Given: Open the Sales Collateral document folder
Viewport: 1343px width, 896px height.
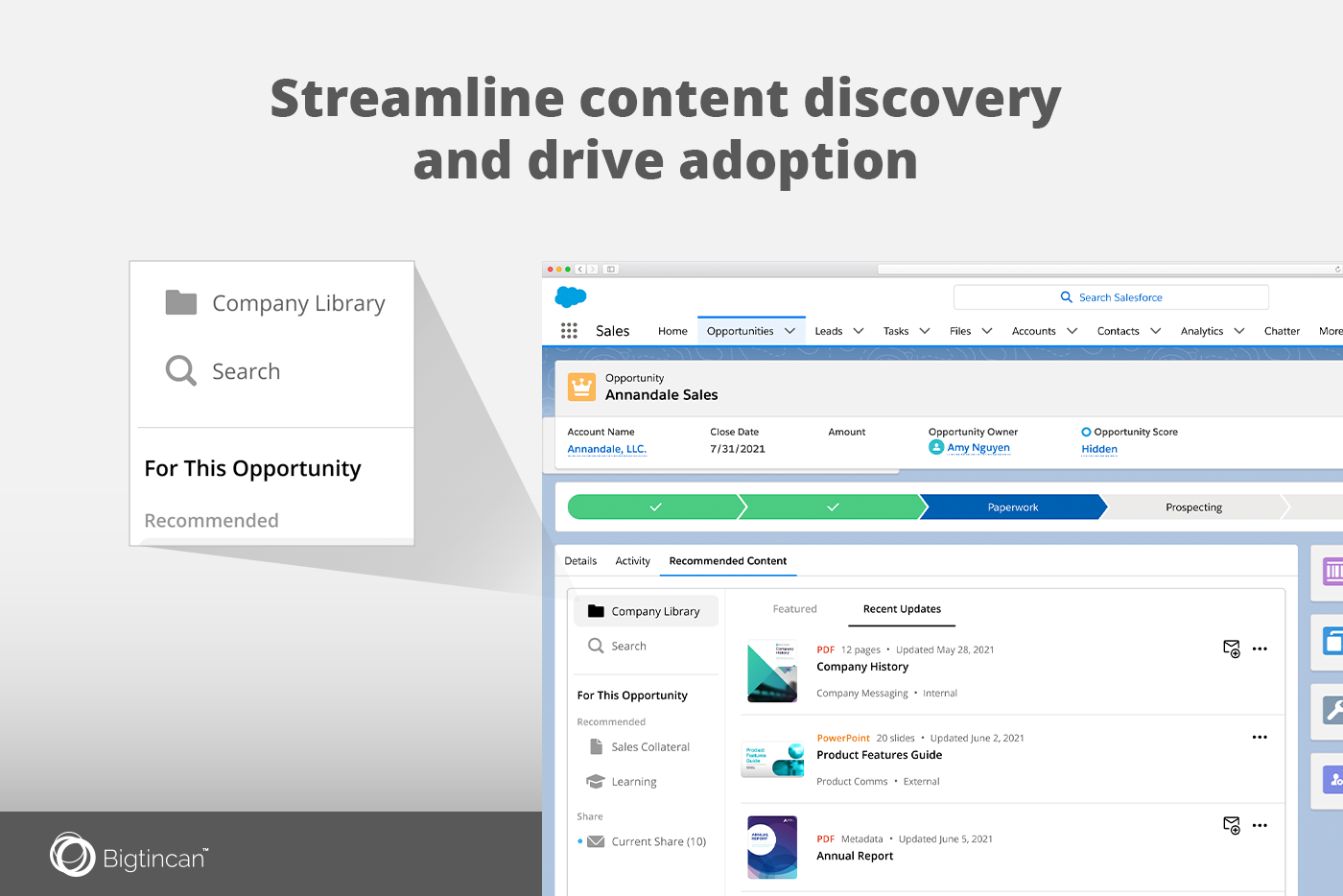Looking at the screenshot, I should (x=649, y=747).
